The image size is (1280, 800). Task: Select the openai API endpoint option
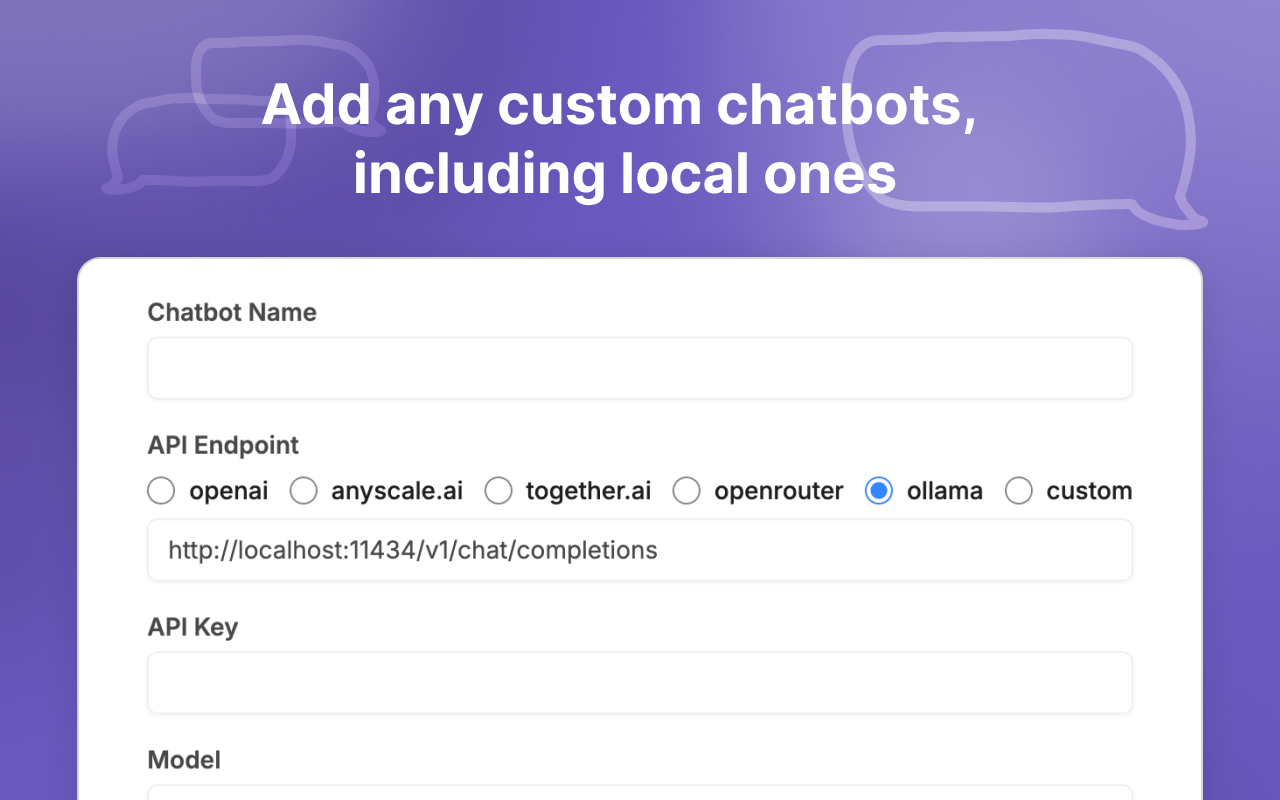pyautogui.click(x=161, y=491)
